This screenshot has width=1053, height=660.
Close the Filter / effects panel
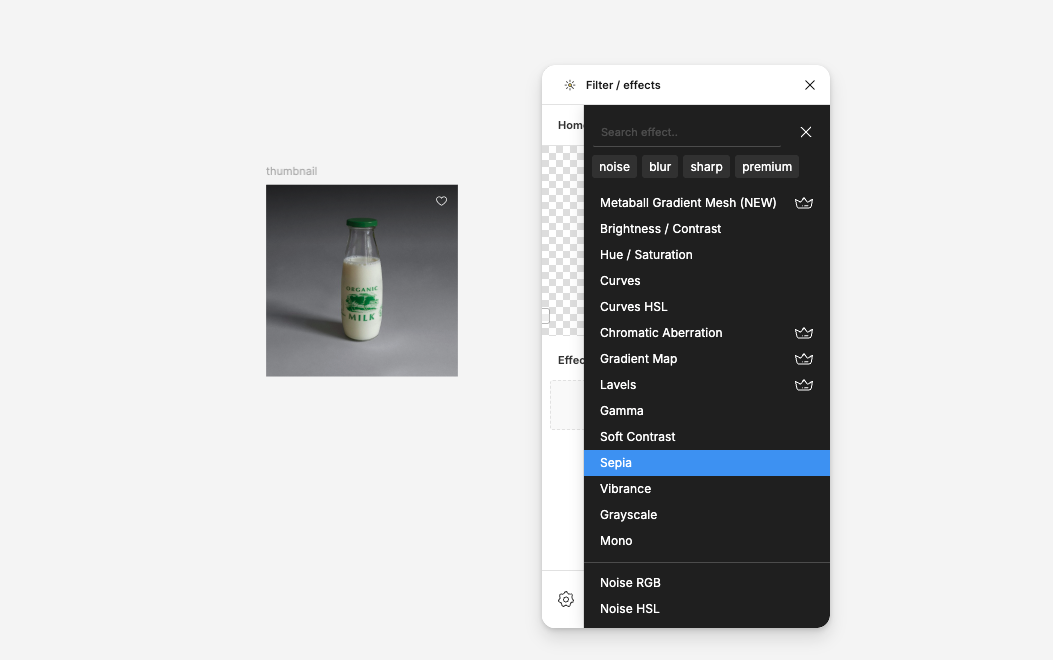[810, 85]
